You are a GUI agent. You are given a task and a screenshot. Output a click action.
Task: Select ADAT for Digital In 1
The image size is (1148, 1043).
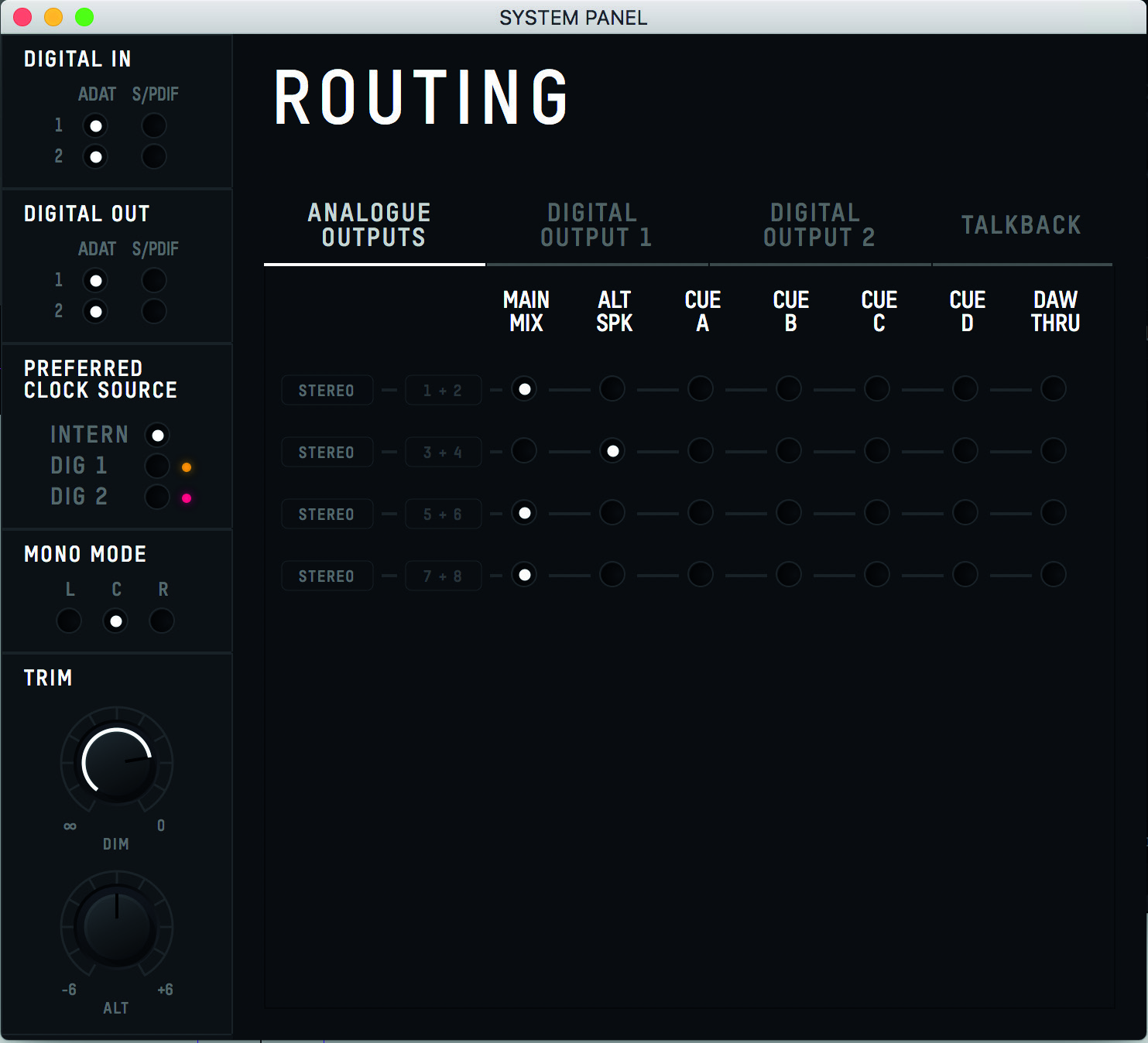coord(95,125)
